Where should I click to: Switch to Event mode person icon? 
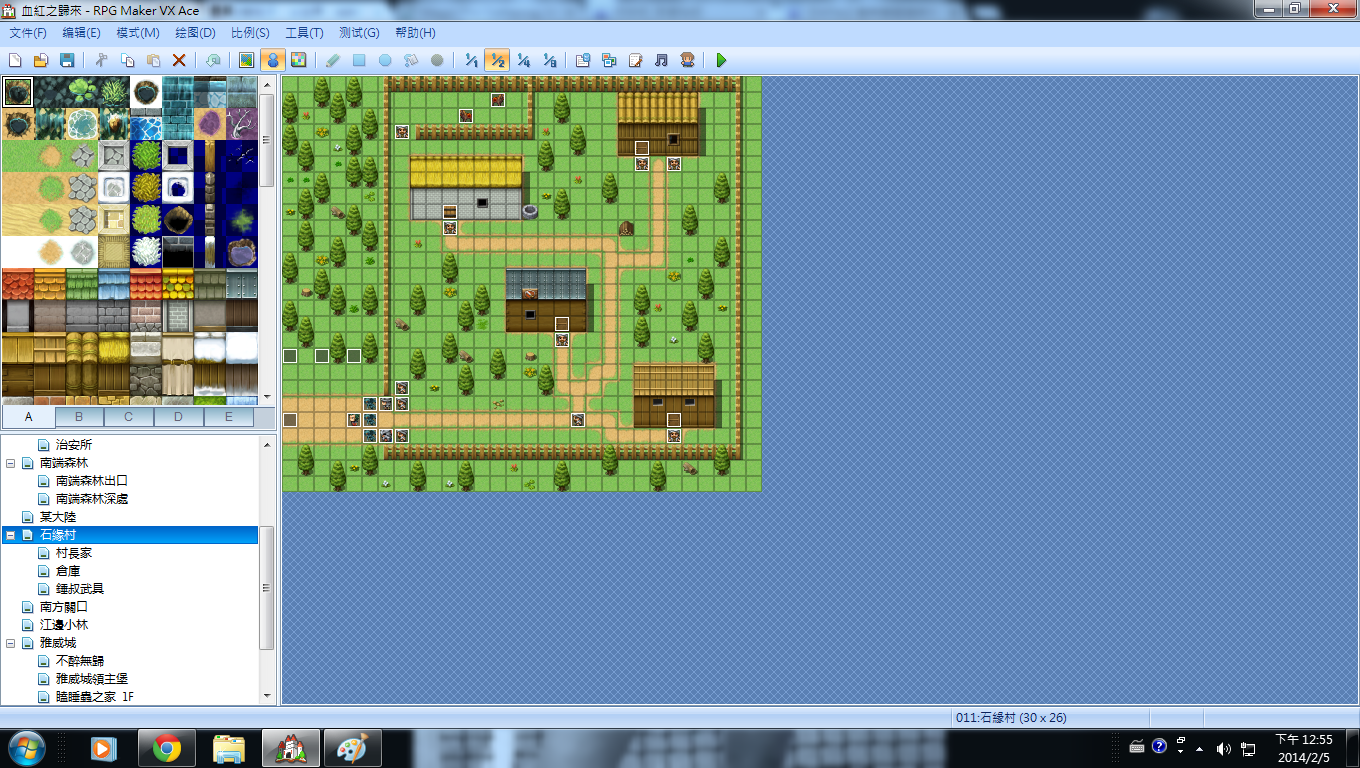pyautogui.click(x=272, y=60)
